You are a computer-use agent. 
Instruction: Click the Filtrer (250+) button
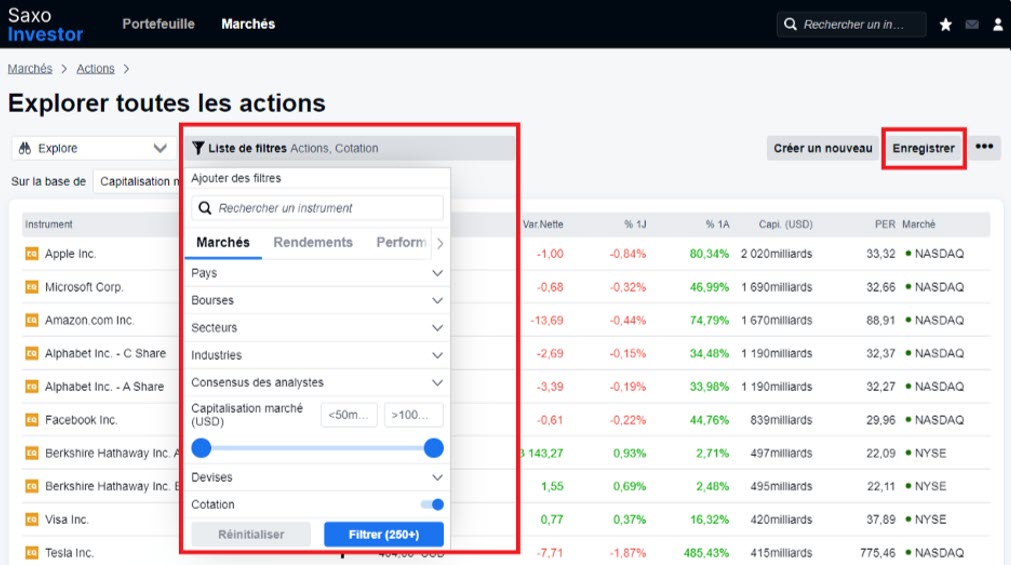(x=384, y=534)
